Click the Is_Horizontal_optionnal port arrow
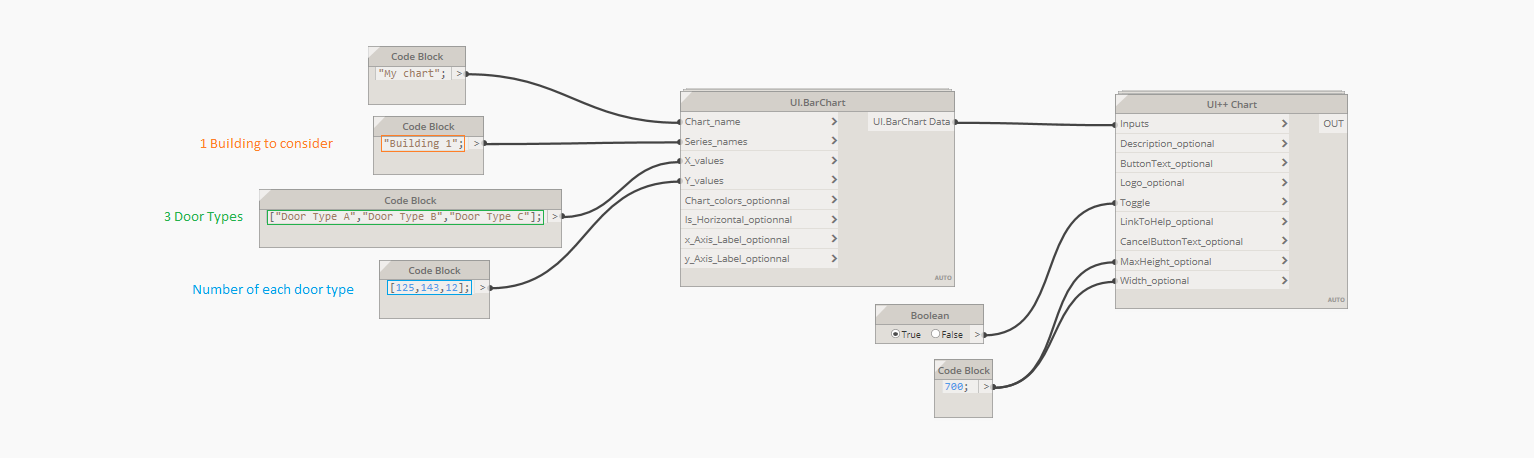Screen dimensions: 1534x458 coord(834,220)
